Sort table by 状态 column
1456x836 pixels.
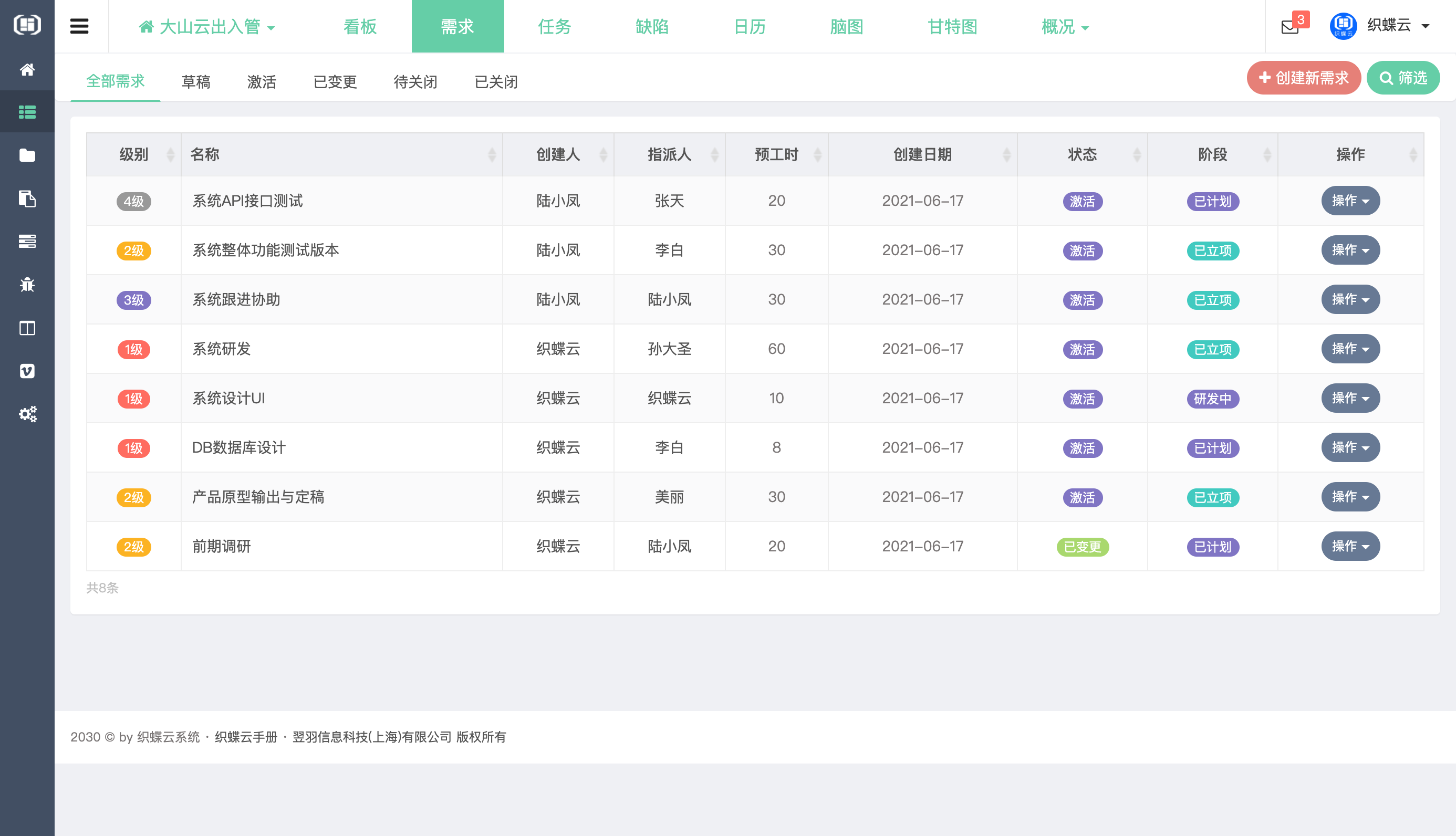pos(1081,154)
